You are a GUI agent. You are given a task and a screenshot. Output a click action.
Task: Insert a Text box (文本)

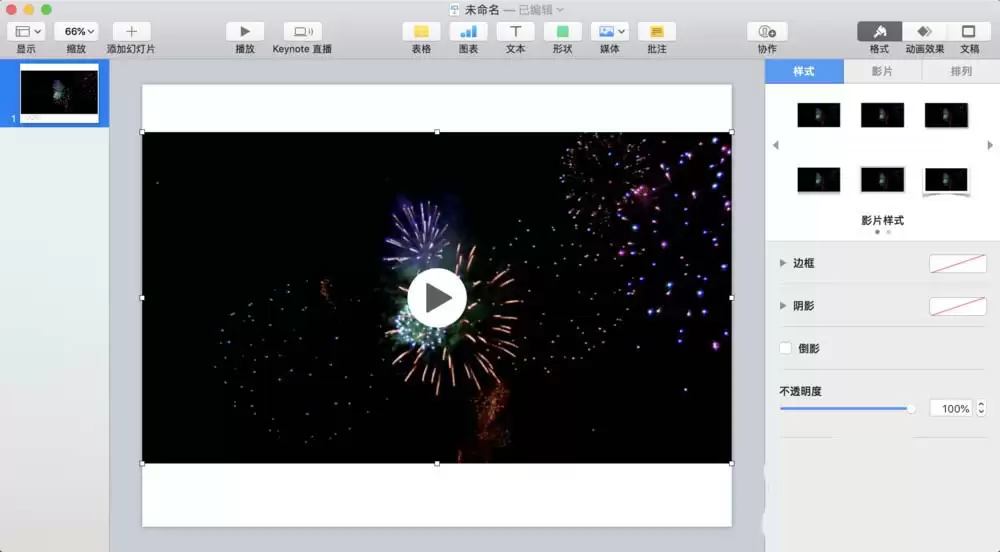pyautogui.click(x=515, y=31)
